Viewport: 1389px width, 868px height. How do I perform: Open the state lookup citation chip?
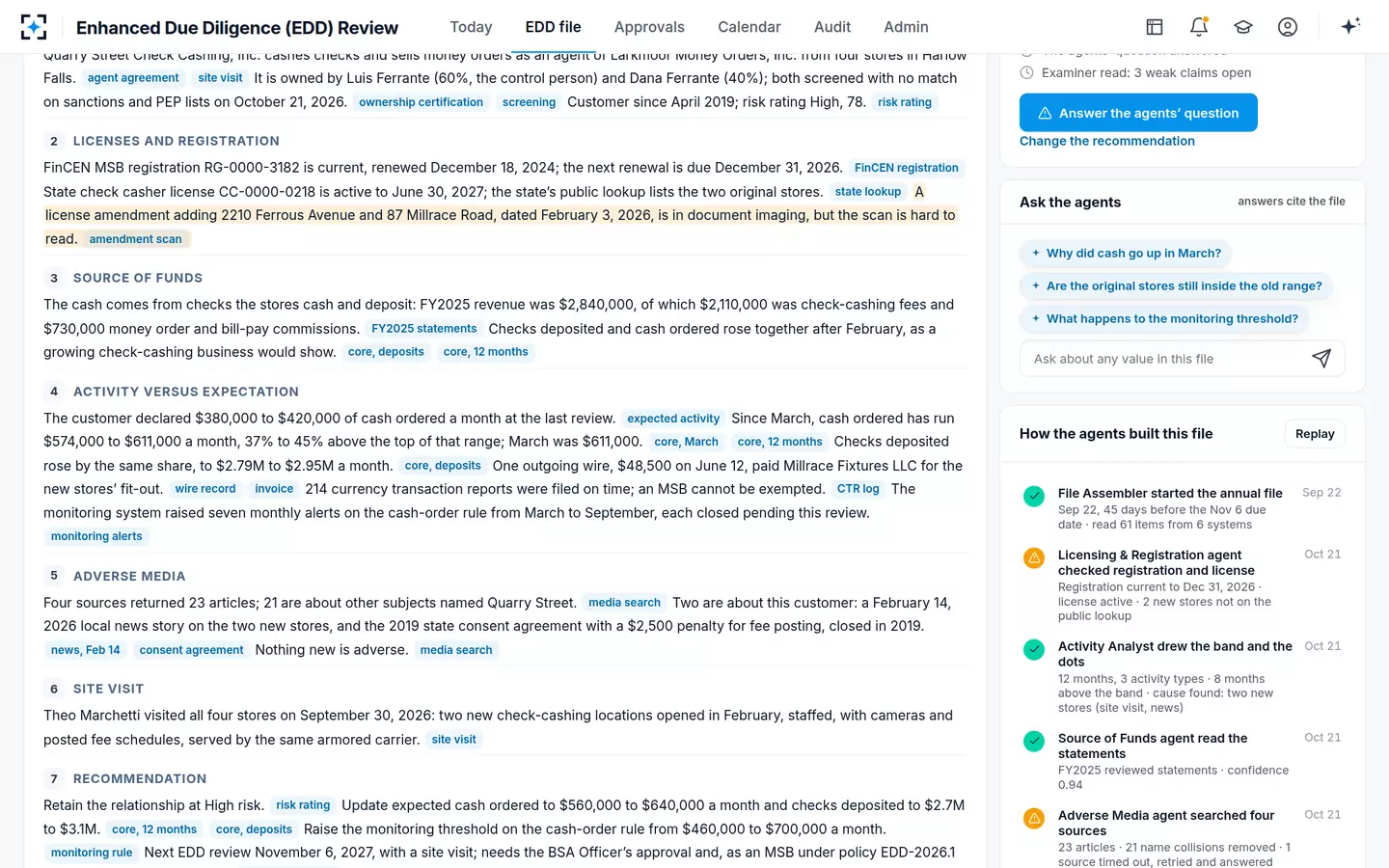868,192
